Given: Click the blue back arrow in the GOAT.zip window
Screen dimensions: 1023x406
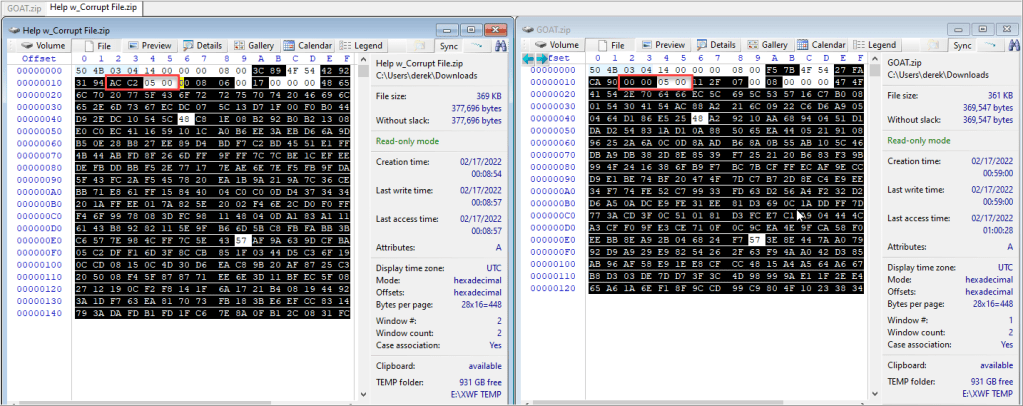Looking at the screenshot, I should click(530, 59).
